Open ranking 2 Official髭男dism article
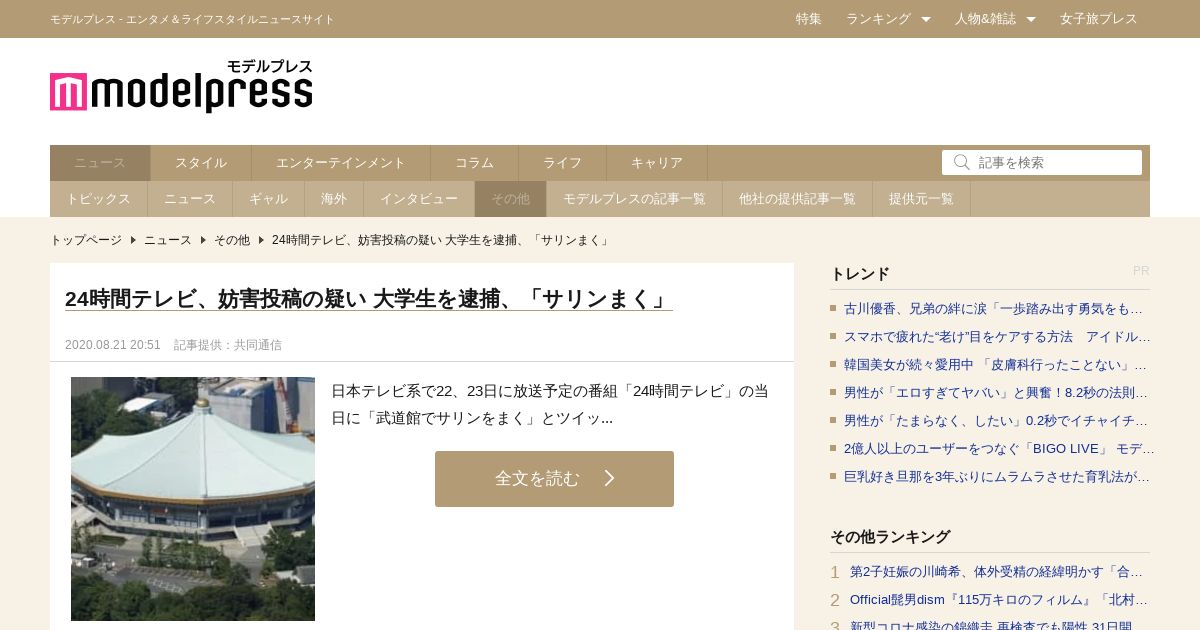Image resolution: width=1200 pixels, height=630 pixels. pyautogui.click(x=999, y=600)
